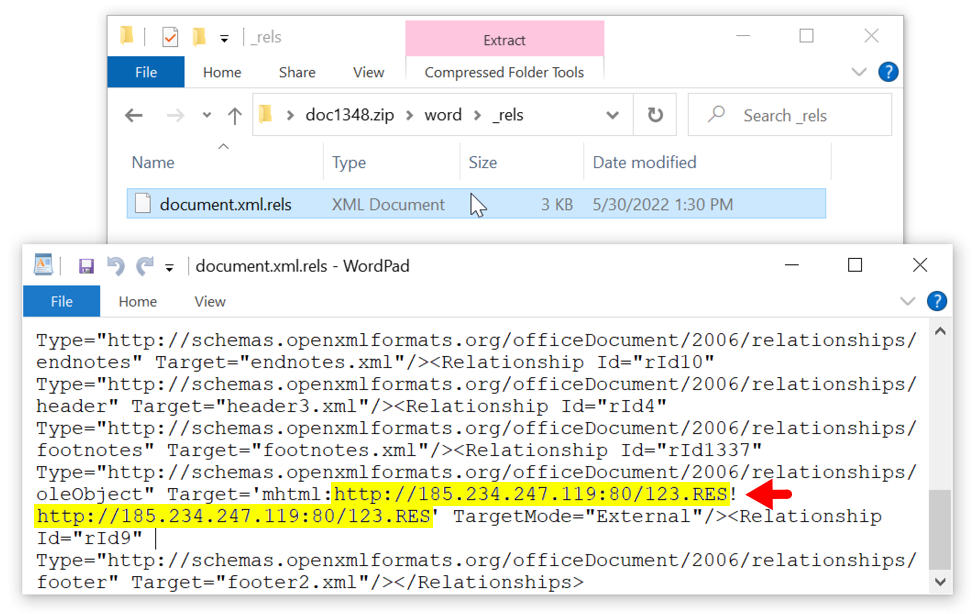
Task: Open recent locations dropdown in Explorer
Action: 206,115
